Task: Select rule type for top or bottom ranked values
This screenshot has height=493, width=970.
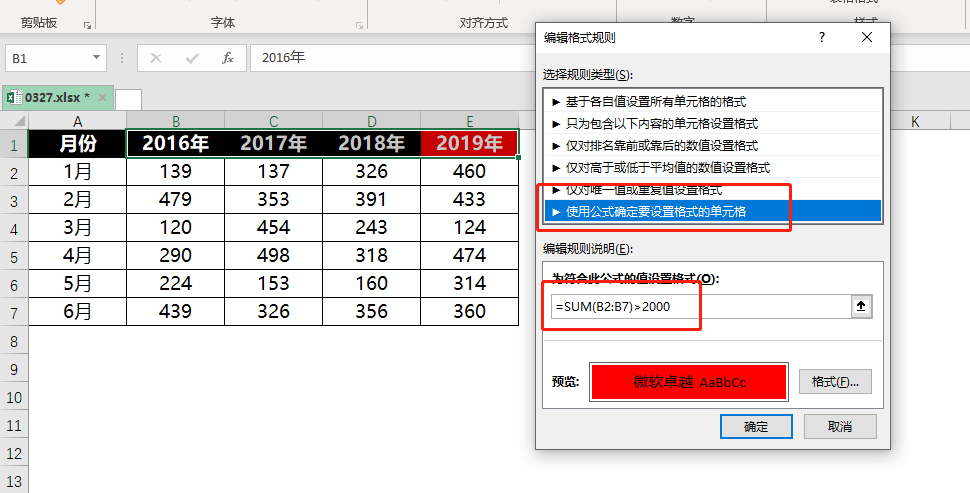Action: point(714,145)
